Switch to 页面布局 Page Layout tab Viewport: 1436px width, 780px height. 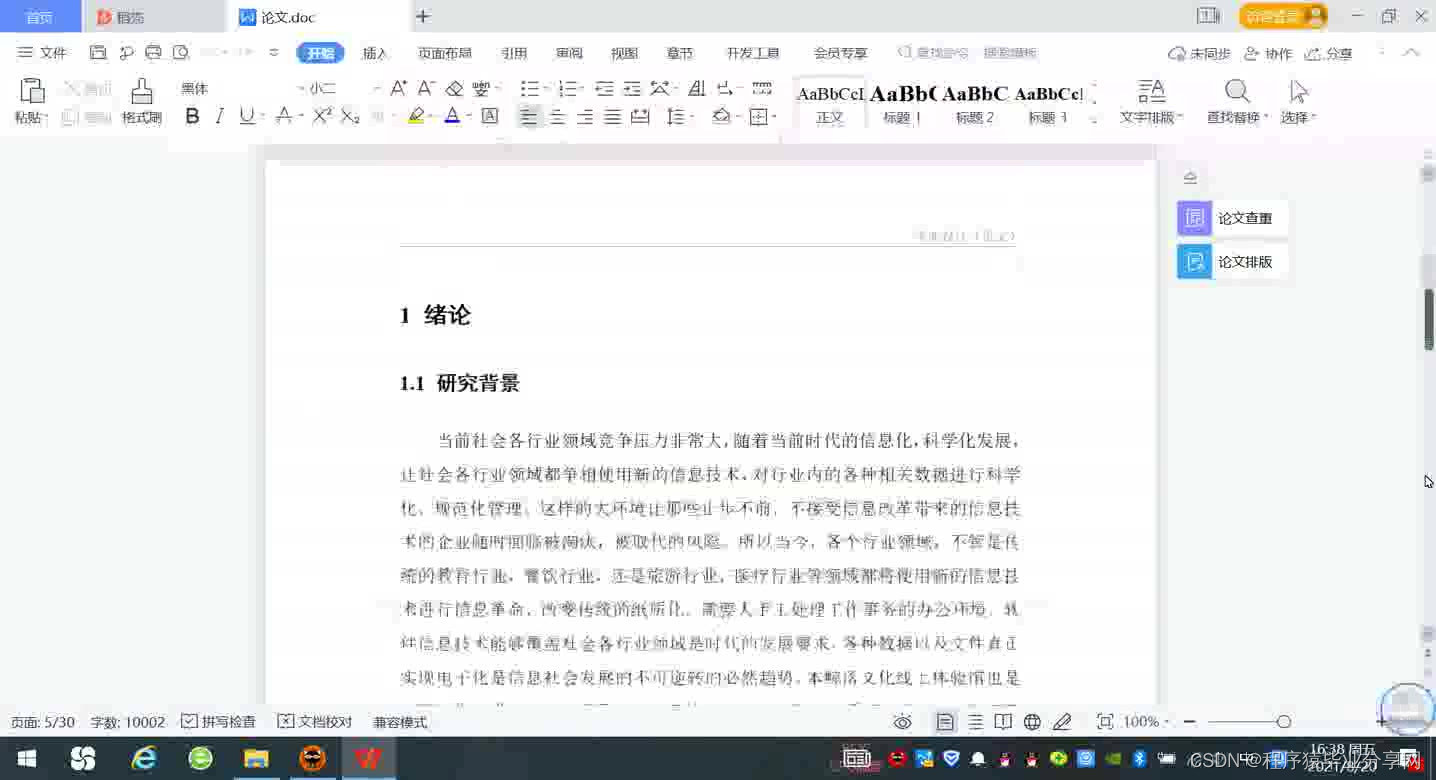tap(444, 53)
